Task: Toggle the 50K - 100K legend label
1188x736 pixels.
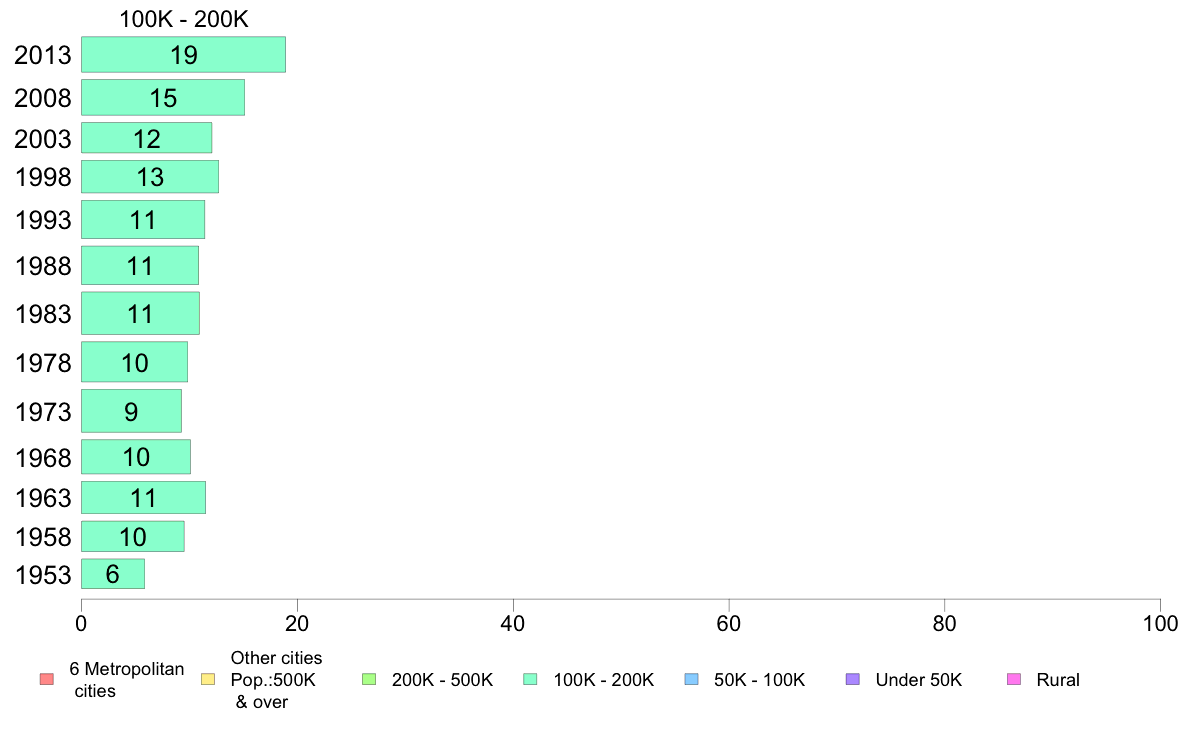Action: 759,680
